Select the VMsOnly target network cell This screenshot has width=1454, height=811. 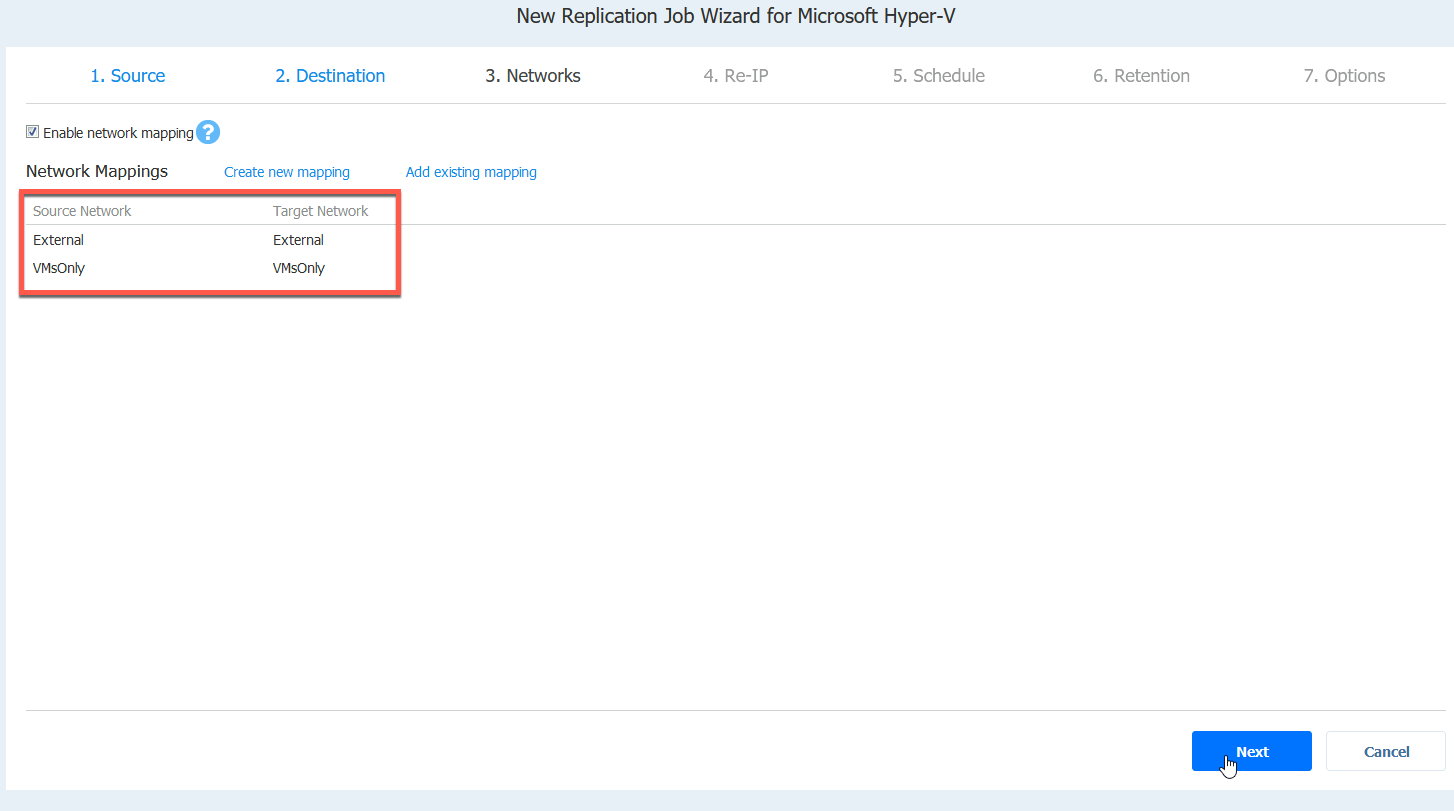pos(299,268)
